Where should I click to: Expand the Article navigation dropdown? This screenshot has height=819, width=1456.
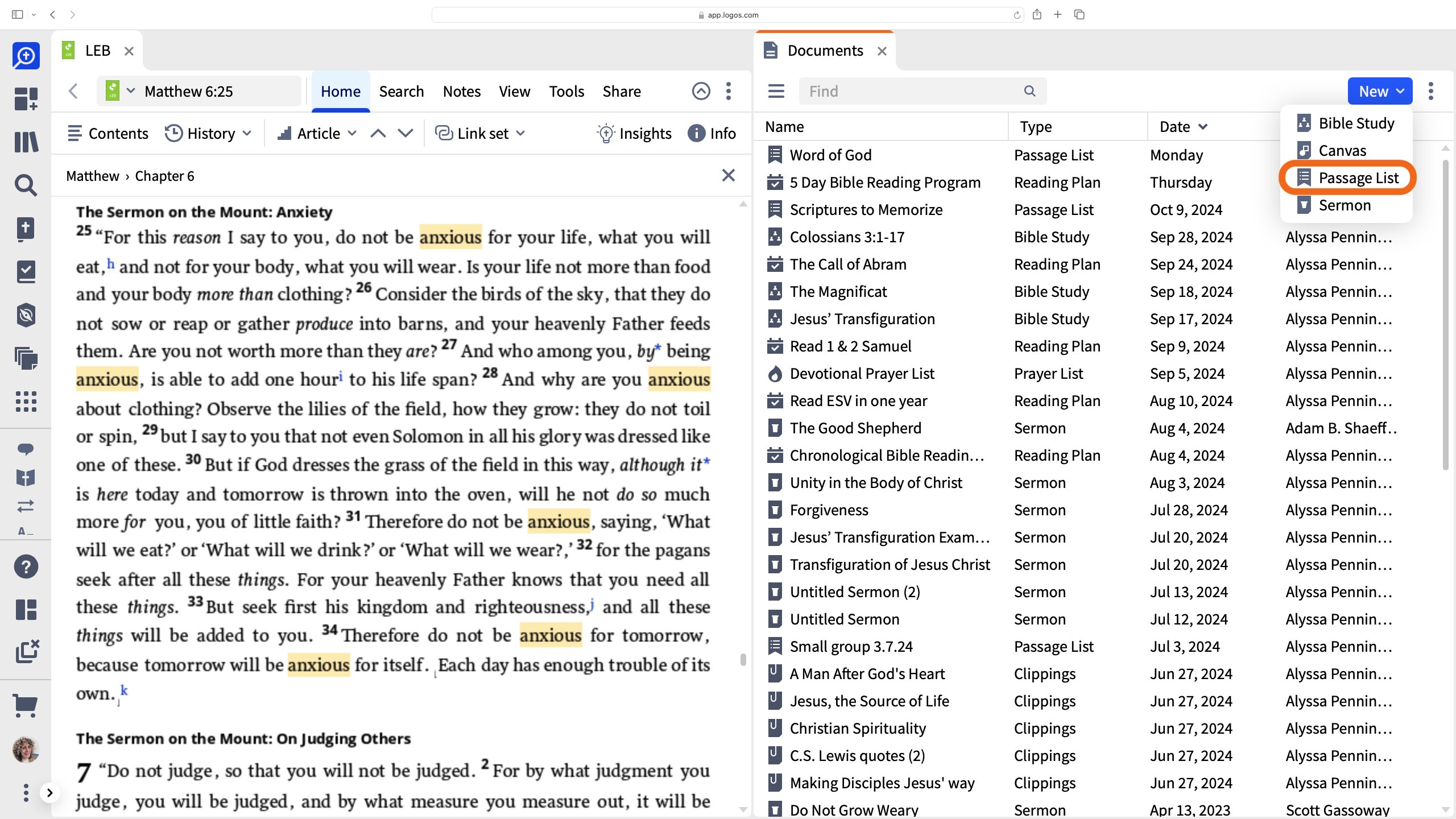click(317, 133)
